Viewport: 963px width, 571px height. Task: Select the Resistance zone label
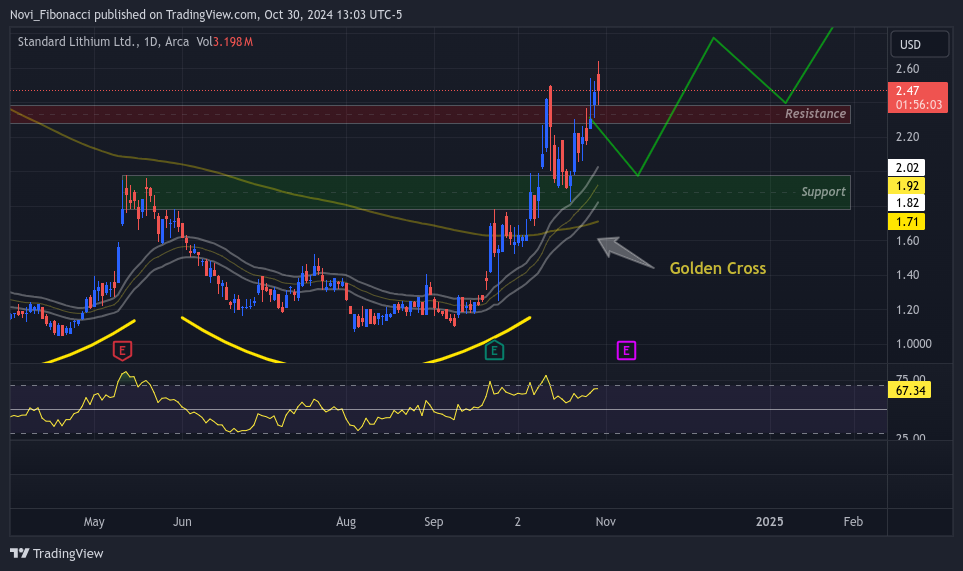(815, 114)
